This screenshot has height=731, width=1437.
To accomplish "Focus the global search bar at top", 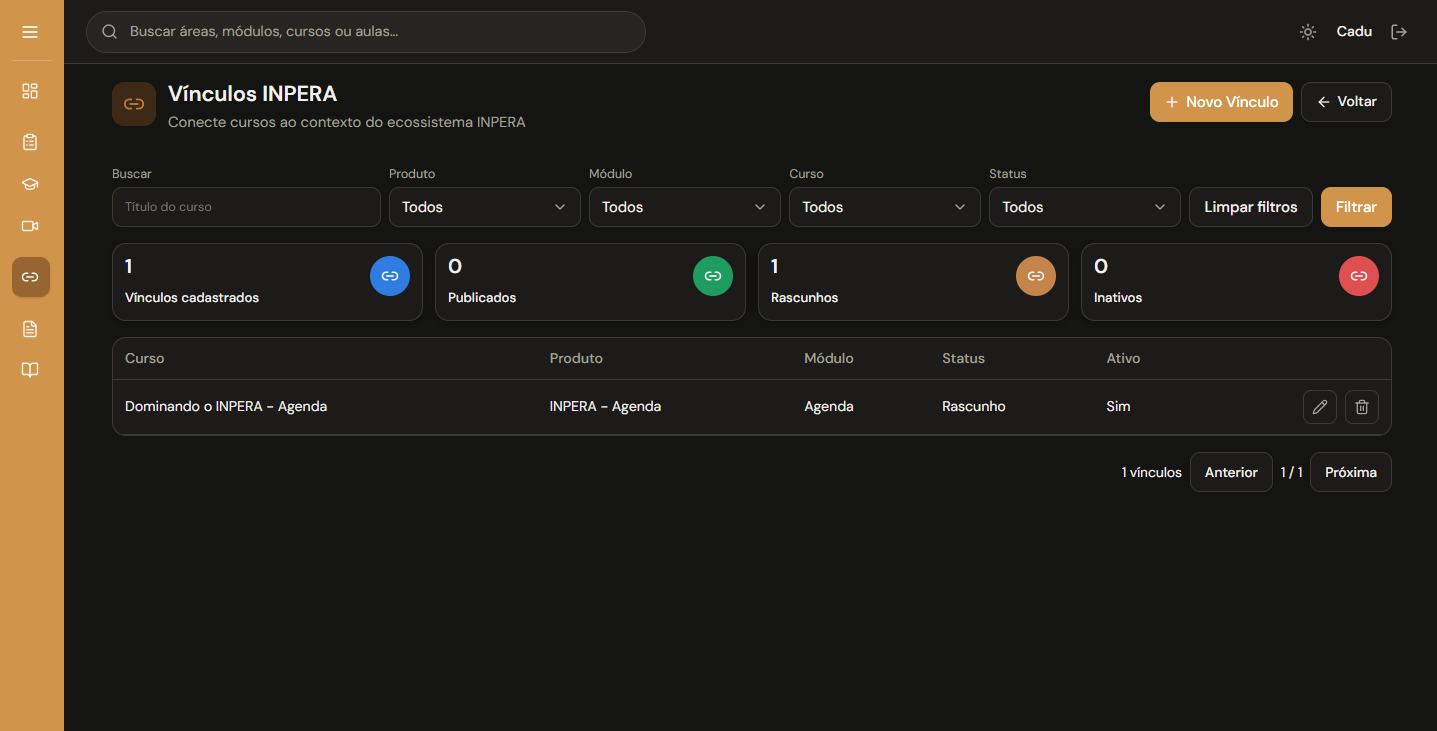I will tap(366, 32).
